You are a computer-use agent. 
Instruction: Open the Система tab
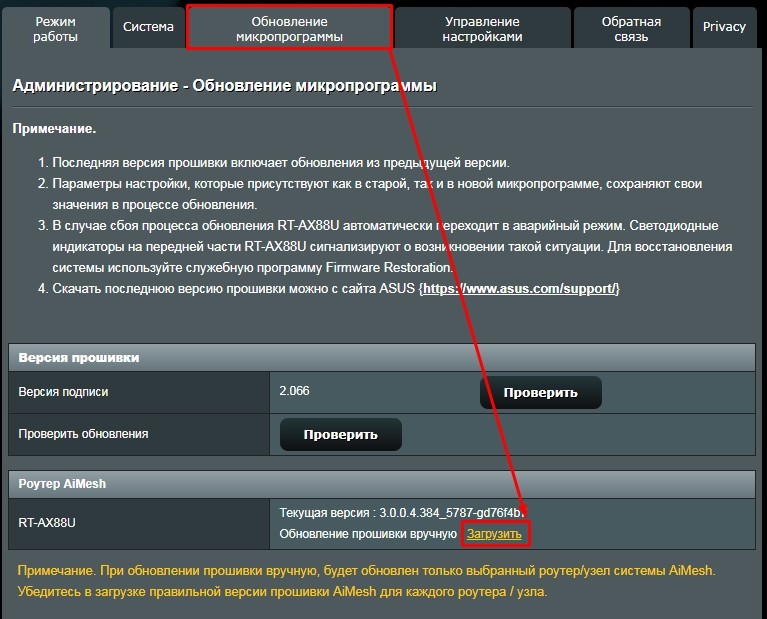(148, 28)
